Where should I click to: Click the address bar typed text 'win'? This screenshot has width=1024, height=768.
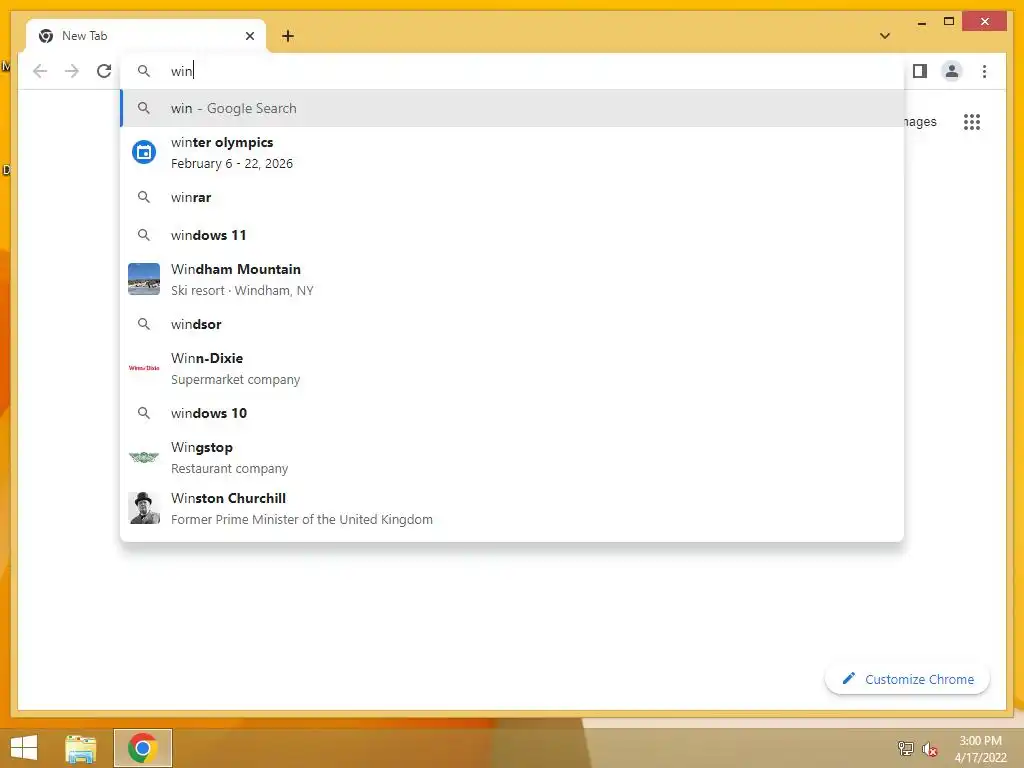click(182, 71)
